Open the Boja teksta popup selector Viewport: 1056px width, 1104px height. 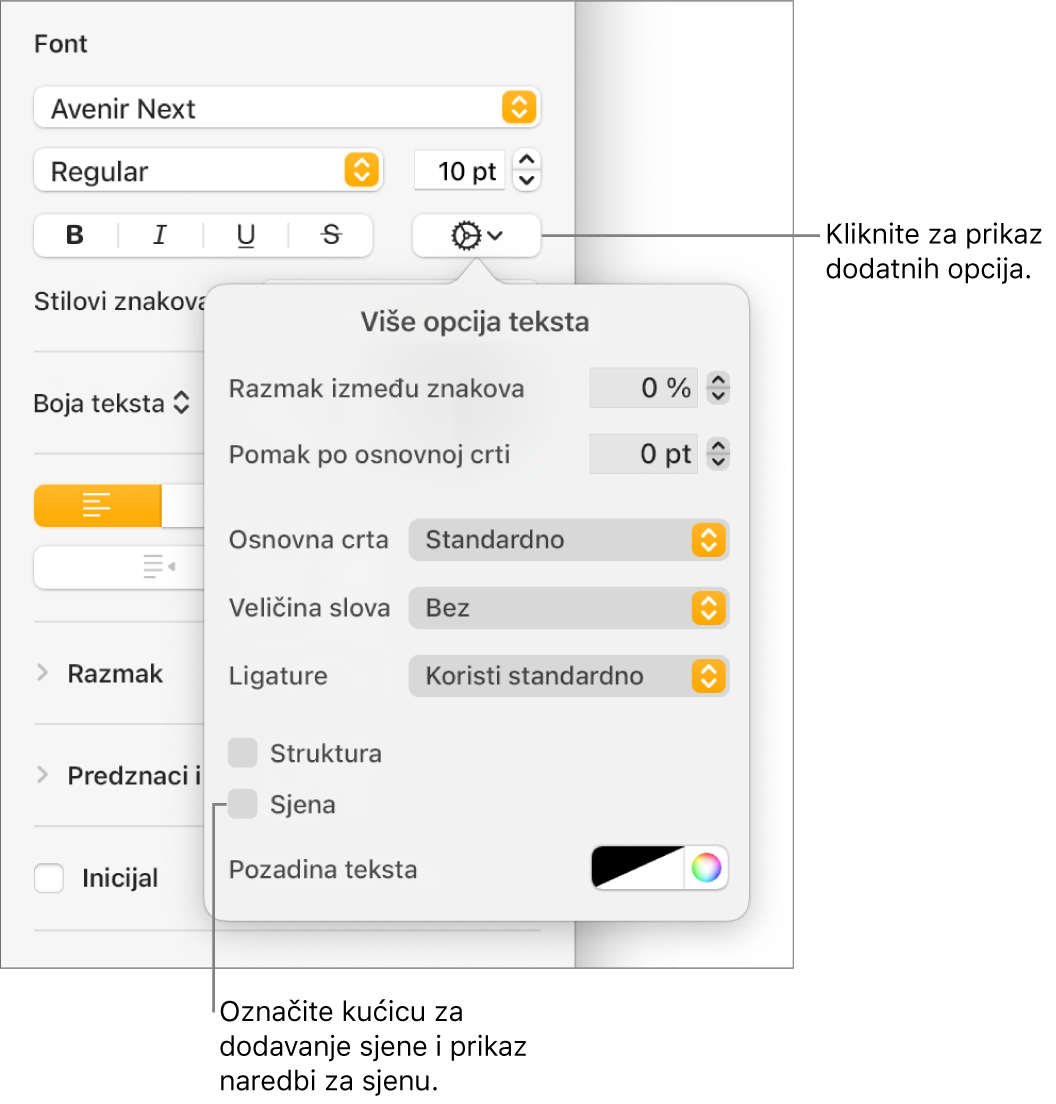(x=112, y=403)
